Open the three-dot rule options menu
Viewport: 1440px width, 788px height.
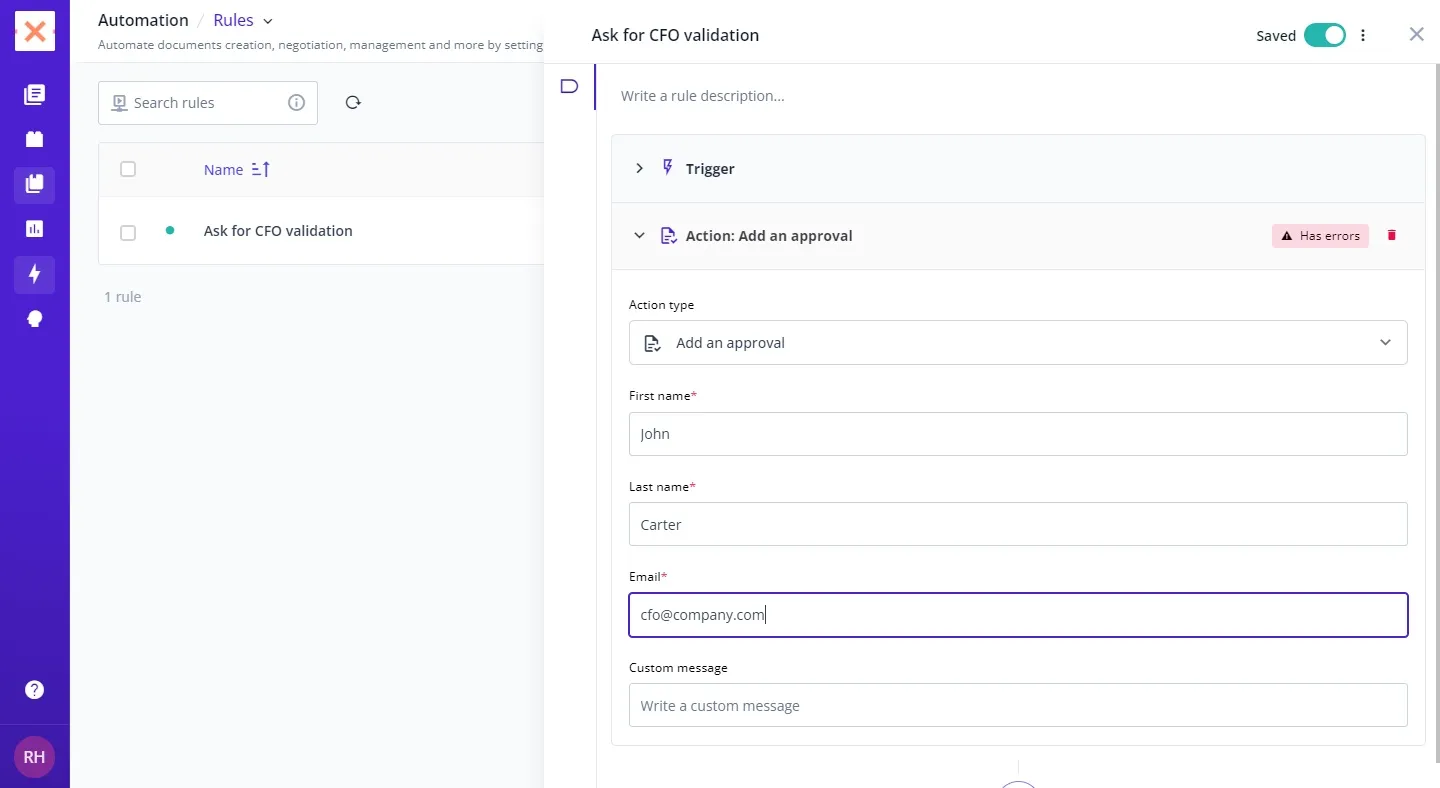coord(1363,36)
